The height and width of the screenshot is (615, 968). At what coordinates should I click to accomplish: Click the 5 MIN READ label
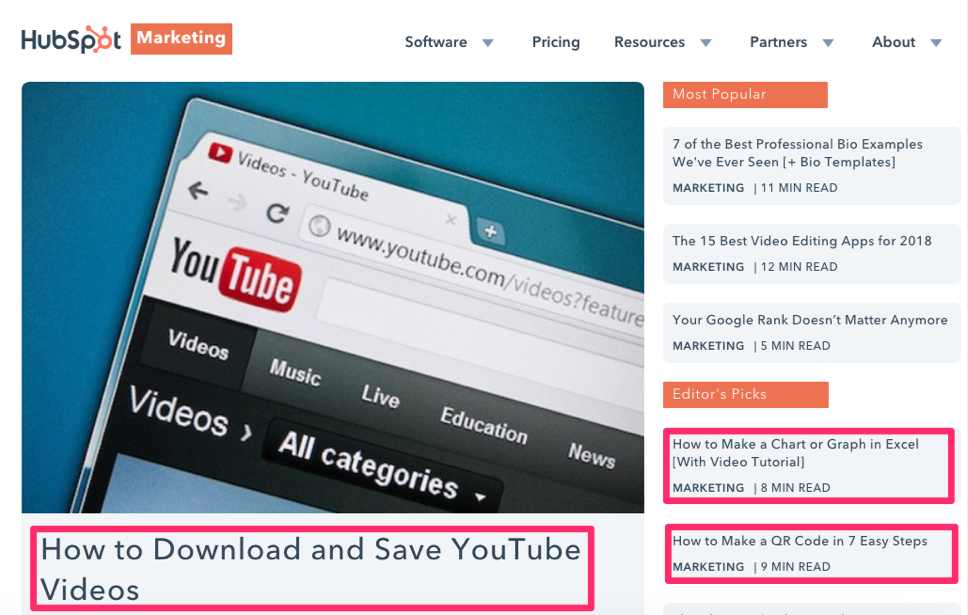tap(795, 346)
